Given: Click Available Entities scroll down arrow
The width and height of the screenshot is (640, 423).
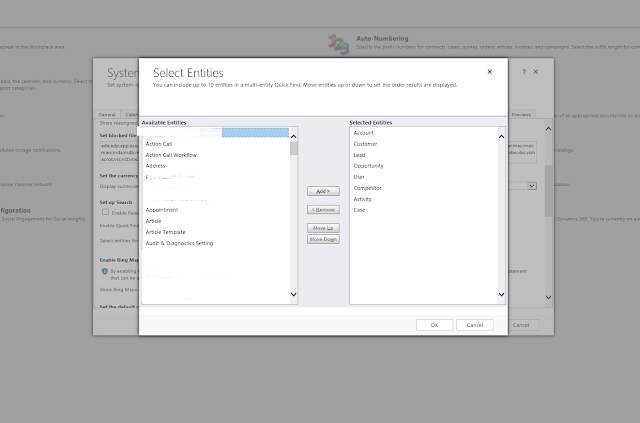Looking at the screenshot, I should tap(293, 294).
